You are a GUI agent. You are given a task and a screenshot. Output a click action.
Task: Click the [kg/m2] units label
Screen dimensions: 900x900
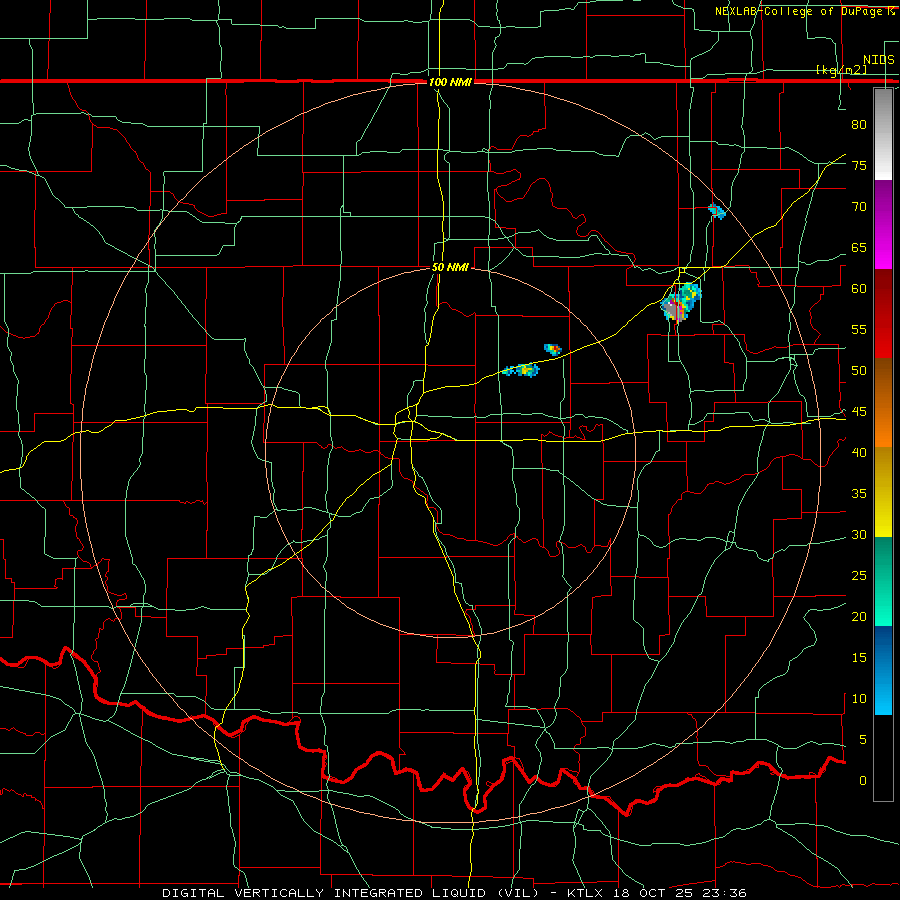tap(841, 70)
